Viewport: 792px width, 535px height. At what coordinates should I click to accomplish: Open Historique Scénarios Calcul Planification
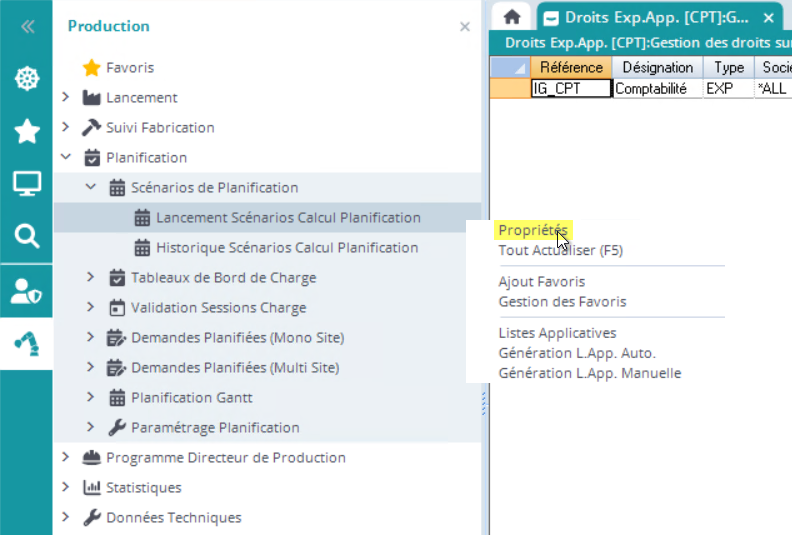point(287,247)
